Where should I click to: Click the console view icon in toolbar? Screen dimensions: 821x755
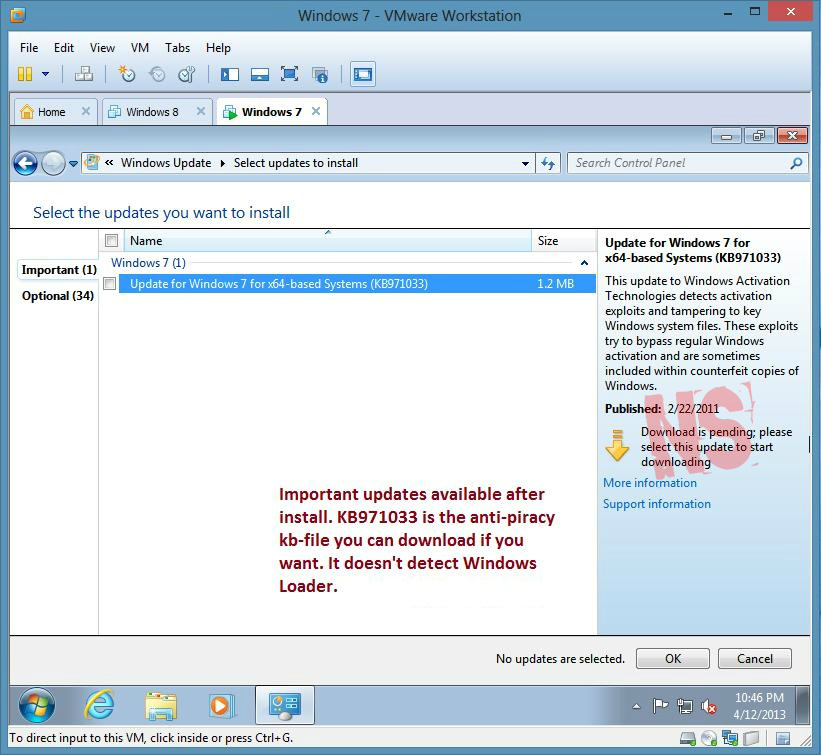pyautogui.click(x=363, y=74)
